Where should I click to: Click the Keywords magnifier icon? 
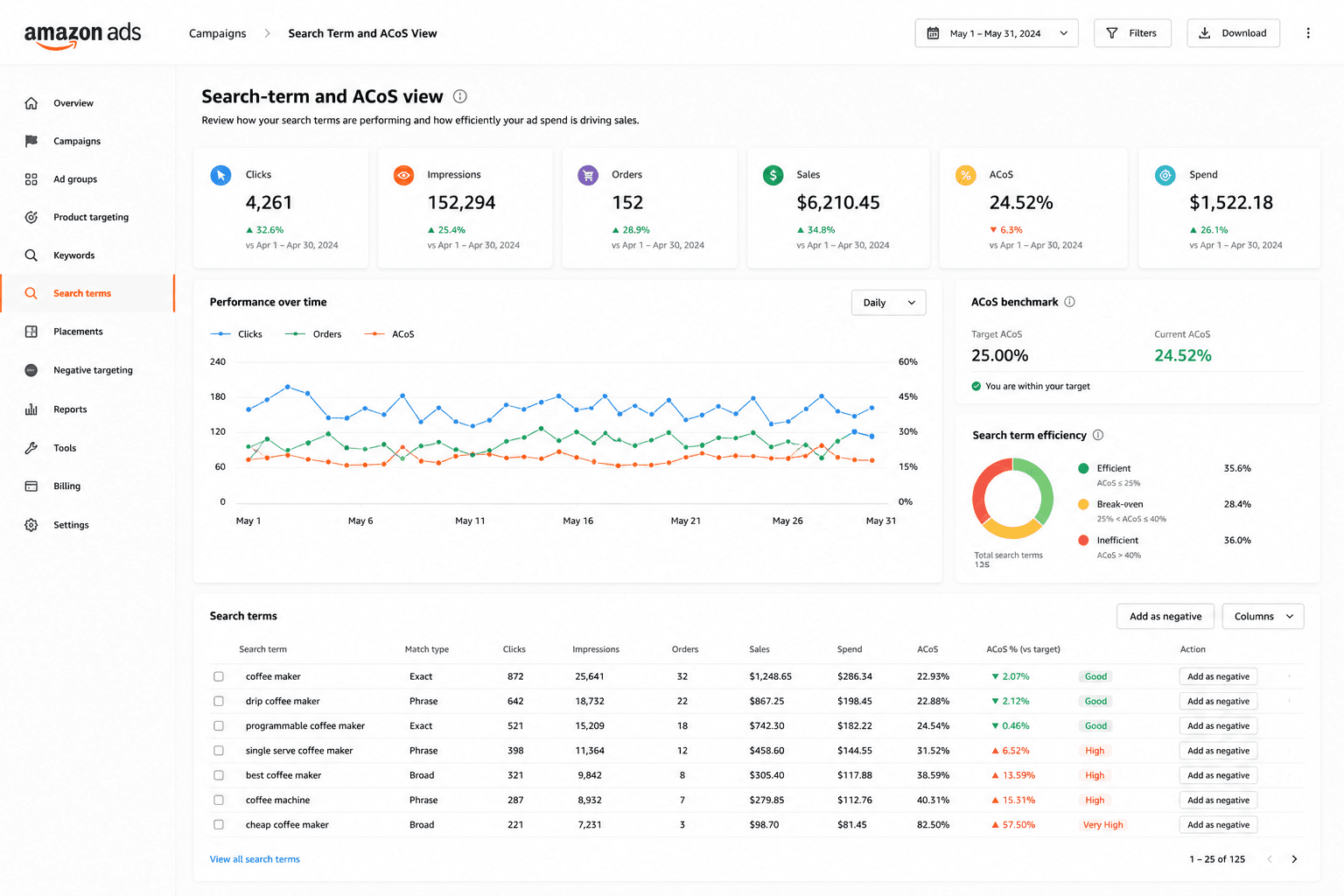pos(31,255)
